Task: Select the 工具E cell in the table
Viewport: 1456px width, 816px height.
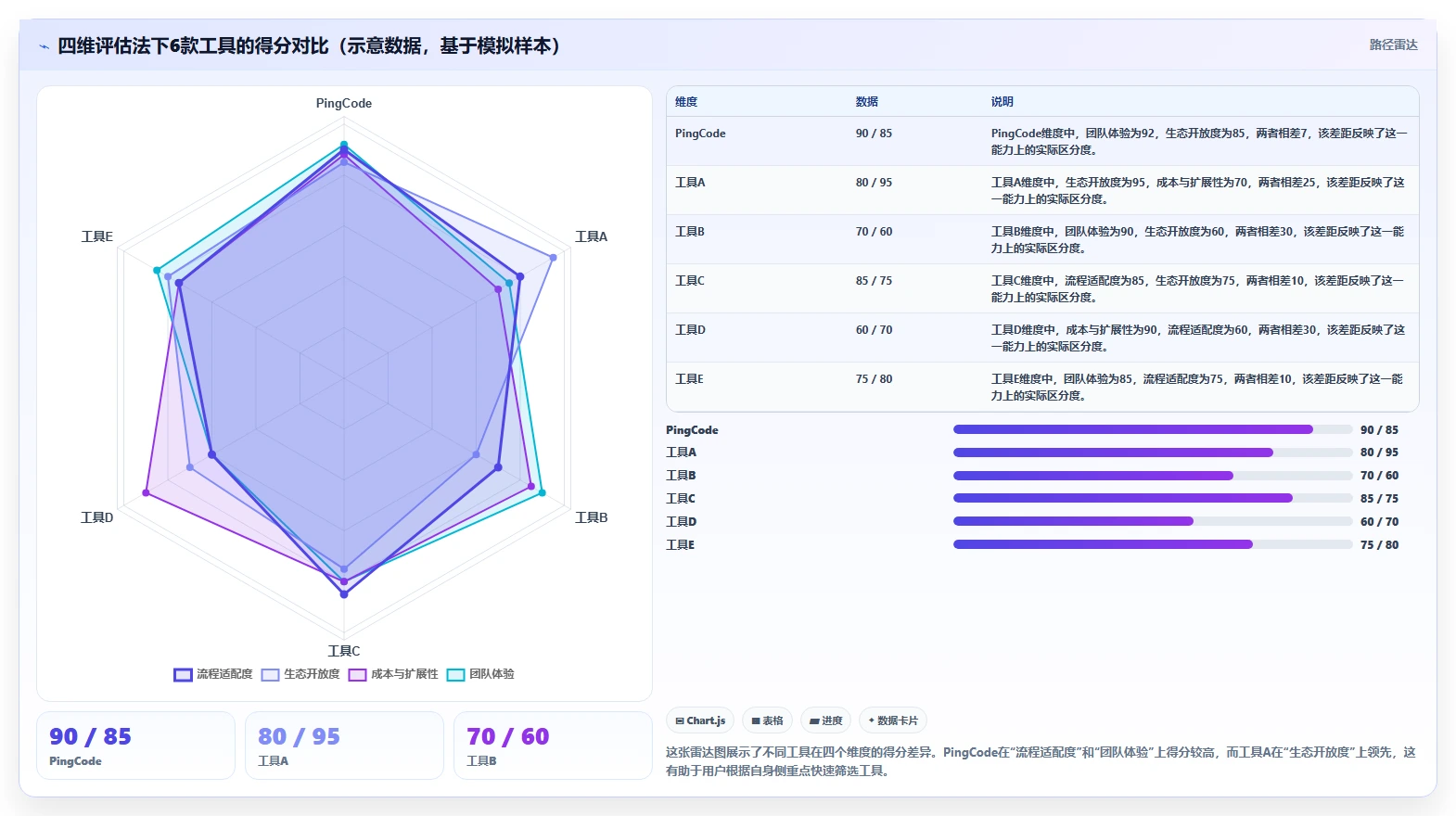Action: [689, 379]
